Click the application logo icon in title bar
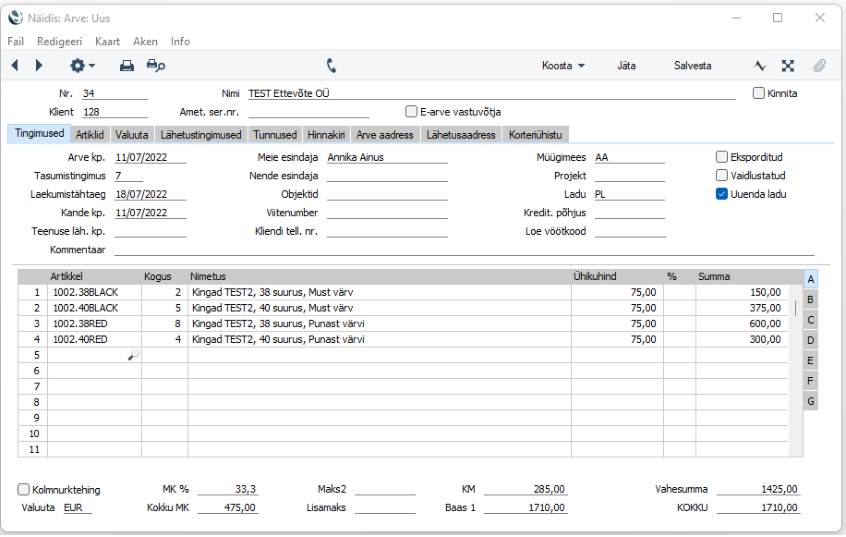 16,18
